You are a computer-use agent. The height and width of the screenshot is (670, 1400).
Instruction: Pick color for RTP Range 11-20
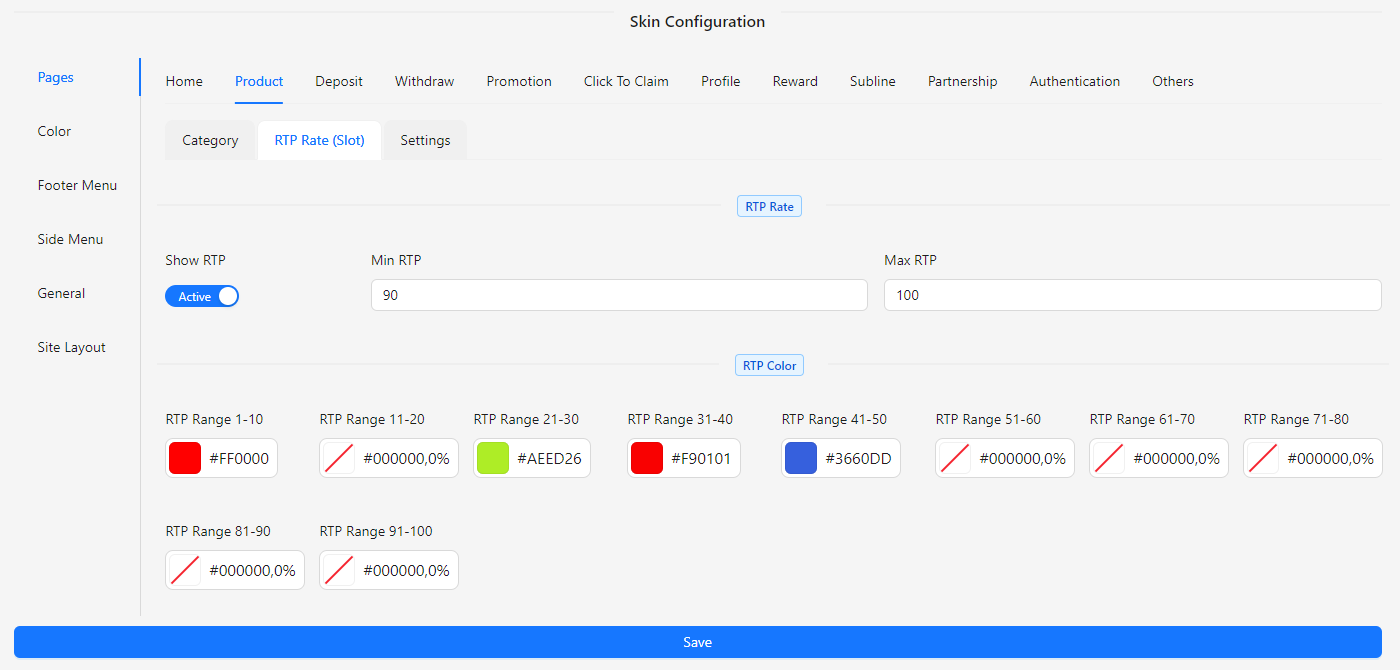(x=339, y=458)
